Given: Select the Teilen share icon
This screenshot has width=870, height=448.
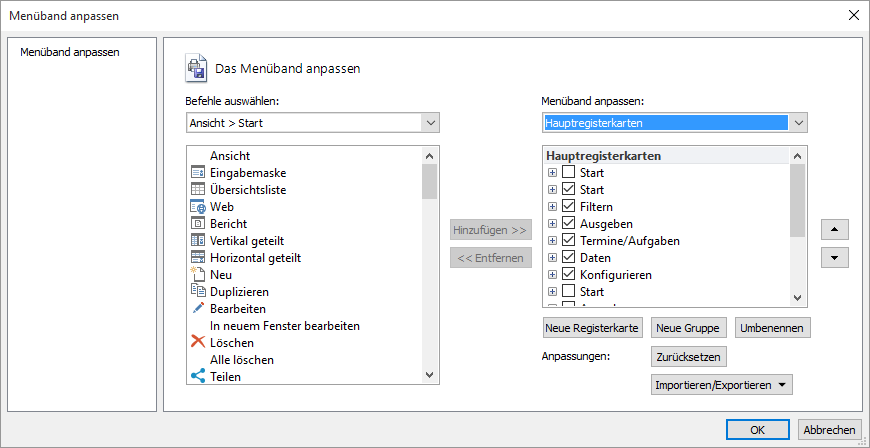Looking at the screenshot, I should tap(197, 377).
